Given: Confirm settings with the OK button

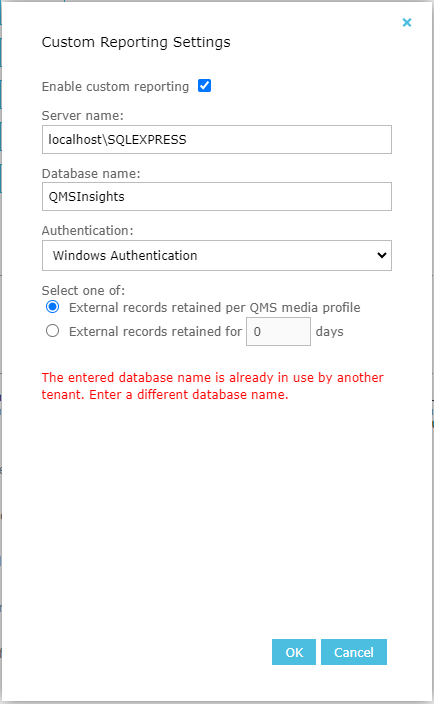Looking at the screenshot, I should click(x=294, y=652).
